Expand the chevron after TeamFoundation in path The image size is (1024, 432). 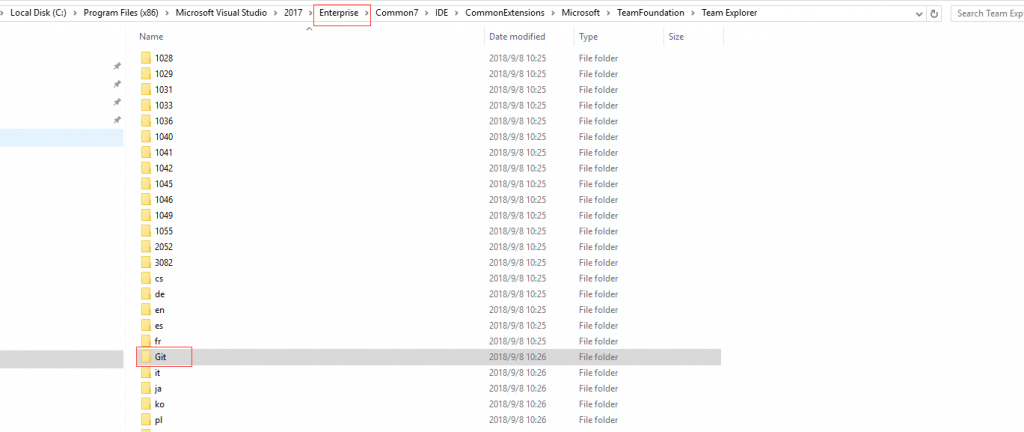tap(693, 13)
